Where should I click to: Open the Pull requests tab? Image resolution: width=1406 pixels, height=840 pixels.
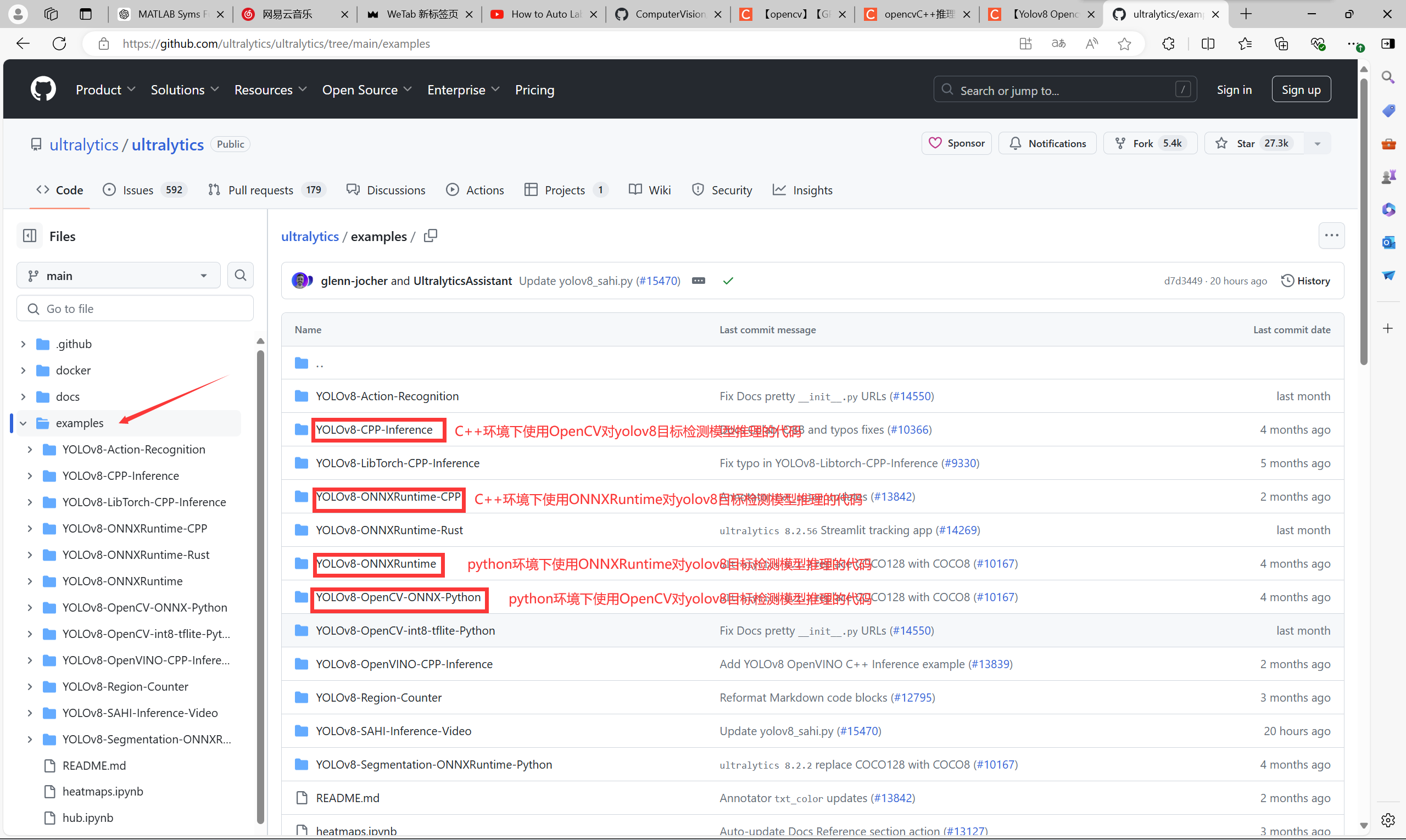(267, 190)
